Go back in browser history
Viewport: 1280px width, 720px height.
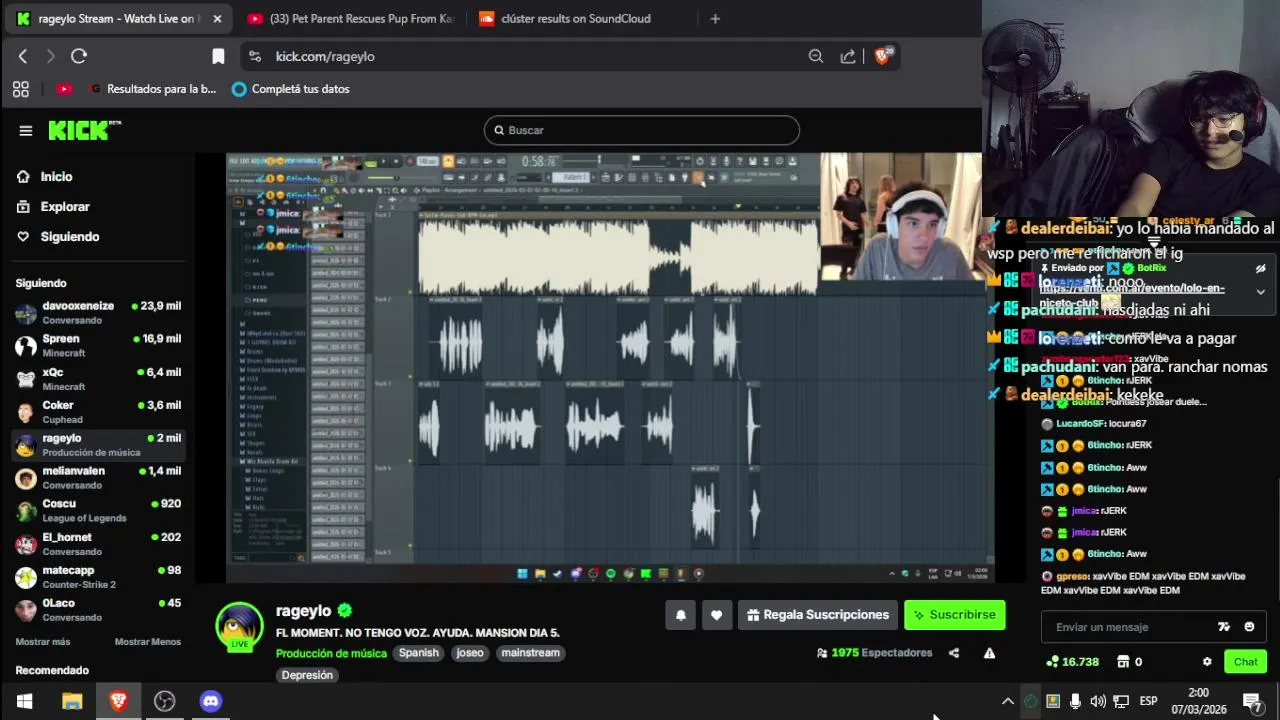[x=23, y=56]
